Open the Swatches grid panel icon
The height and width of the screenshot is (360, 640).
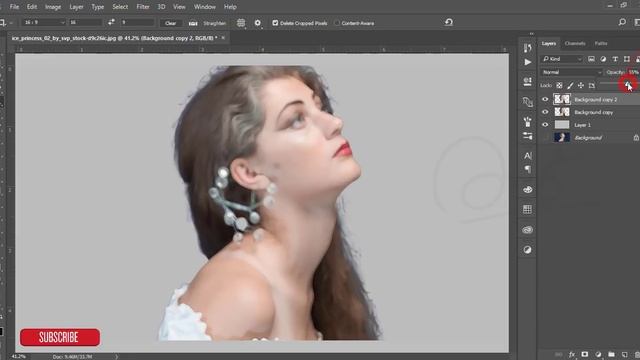click(x=527, y=209)
